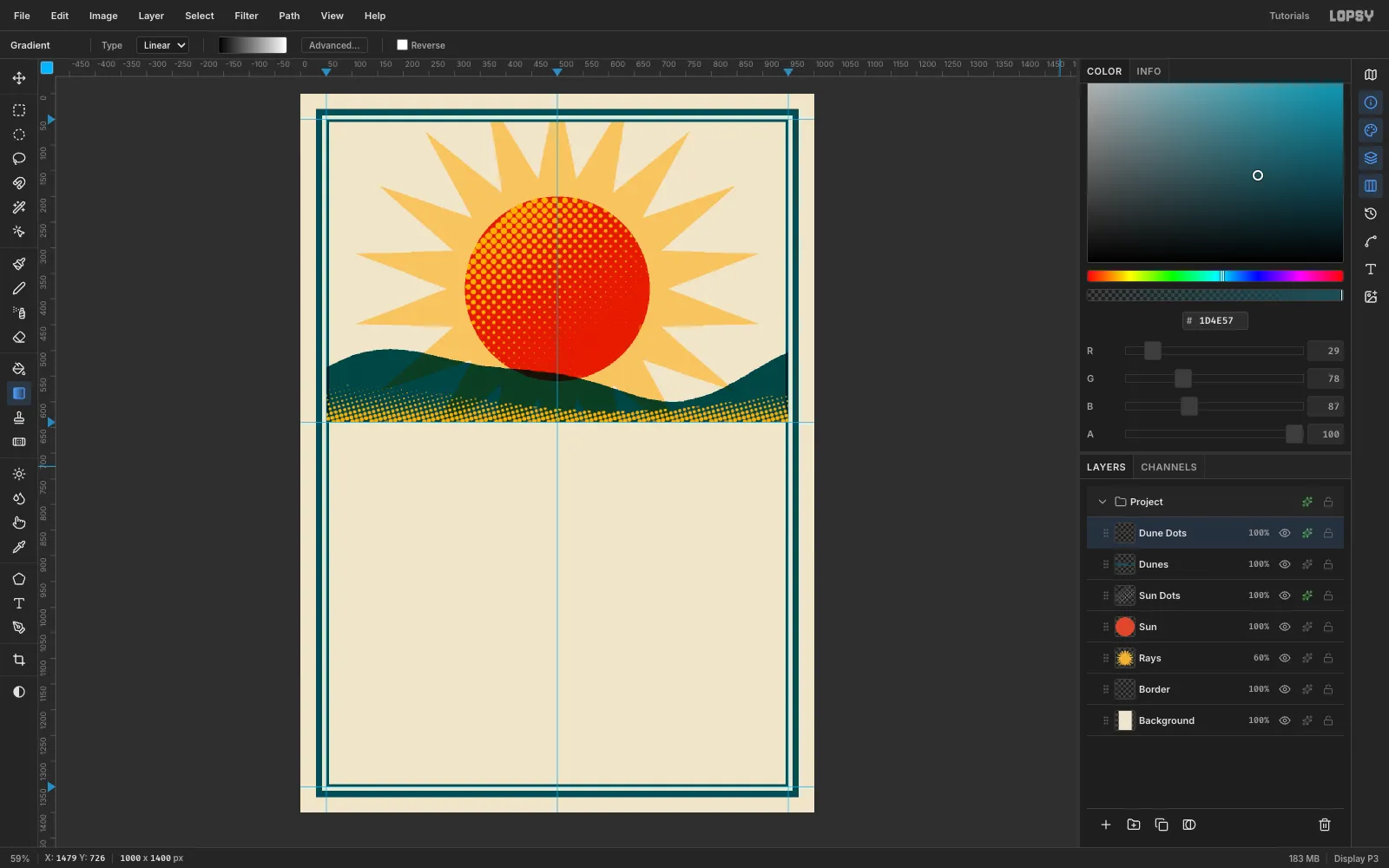Add a new layer with plus icon

click(x=1106, y=825)
